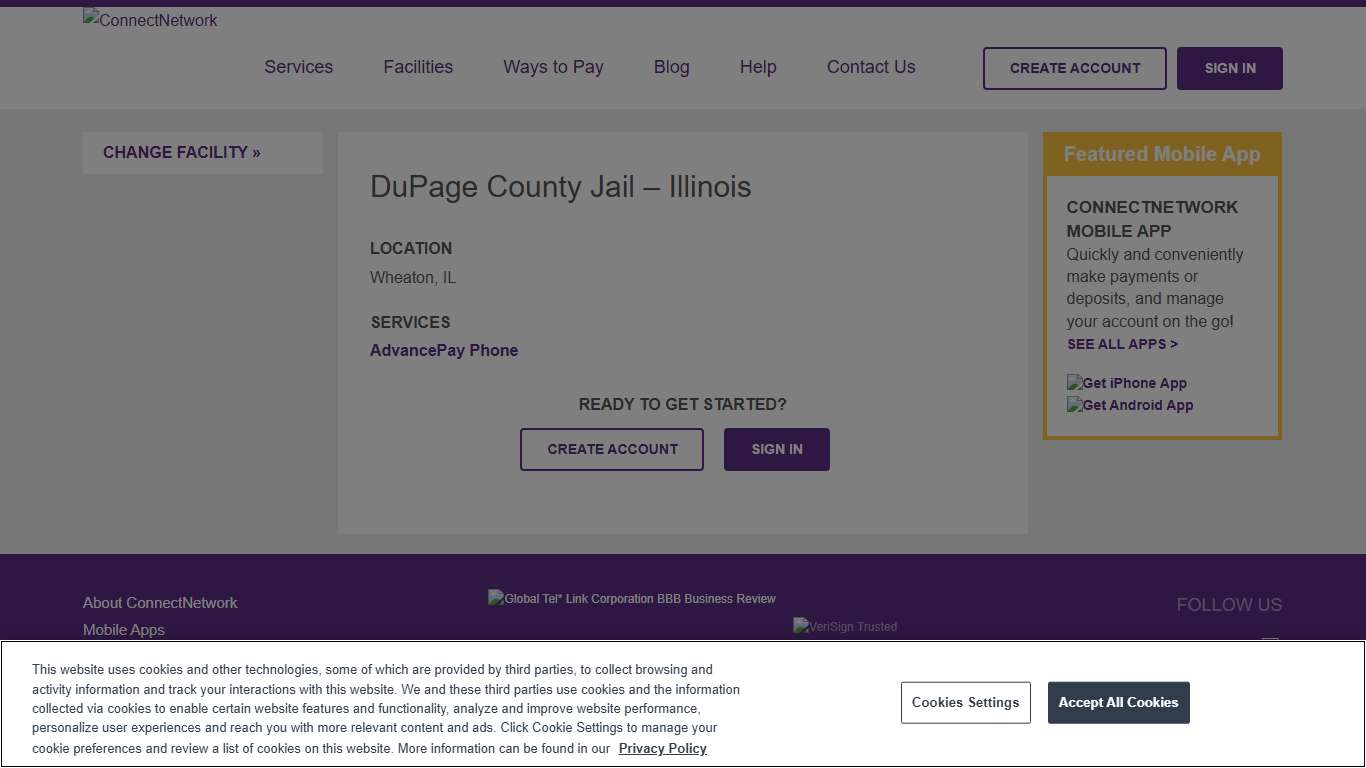Viewport: 1366px width, 768px height.
Task: Open the Services dropdown menu
Action: tap(298, 67)
